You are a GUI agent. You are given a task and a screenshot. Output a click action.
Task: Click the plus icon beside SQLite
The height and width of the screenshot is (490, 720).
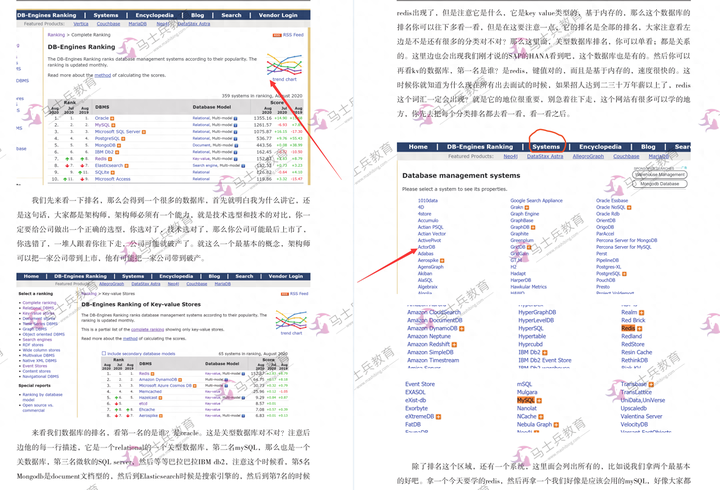tap(112, 172)
